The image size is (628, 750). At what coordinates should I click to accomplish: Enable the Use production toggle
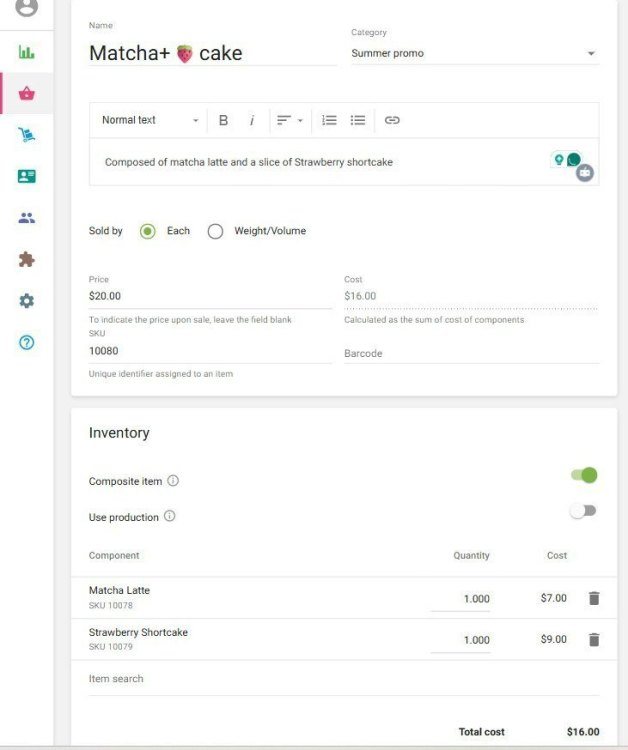[x=582, y=511]
